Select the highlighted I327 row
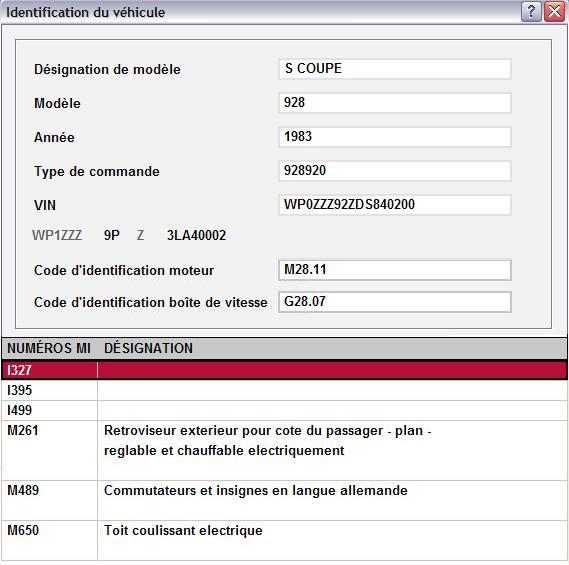The width and height of the screenshot is (569, 565). (x=284, y=370)
